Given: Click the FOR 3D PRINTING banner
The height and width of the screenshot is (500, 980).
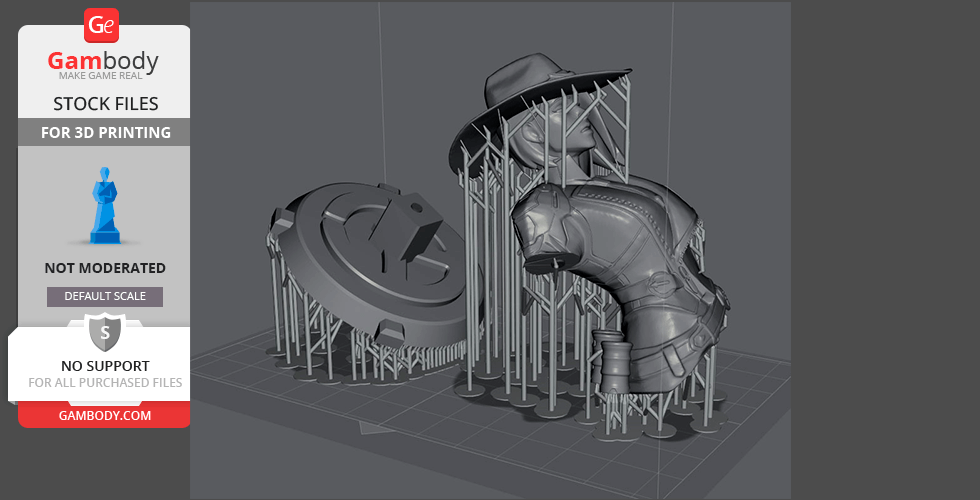Looking at the screenshot, I should [105, 132].
